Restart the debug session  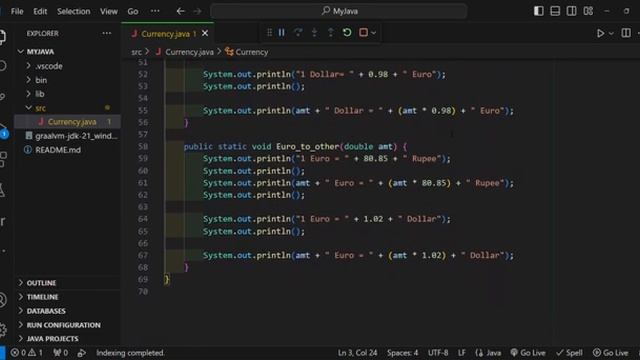(347, 33)
